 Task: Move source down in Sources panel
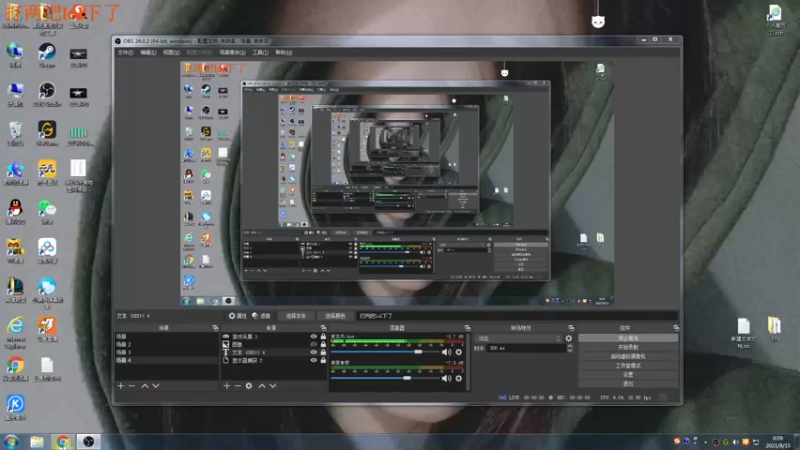273,386
